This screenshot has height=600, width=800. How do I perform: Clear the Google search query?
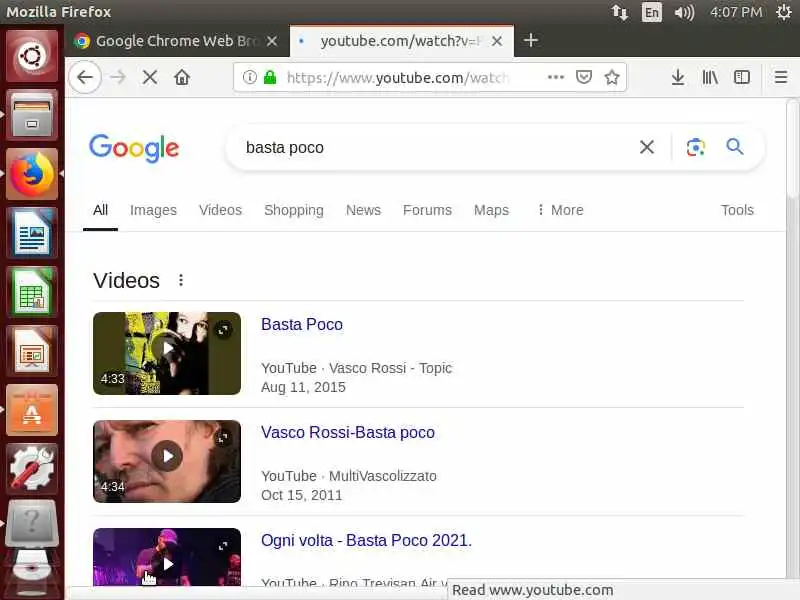646,147
